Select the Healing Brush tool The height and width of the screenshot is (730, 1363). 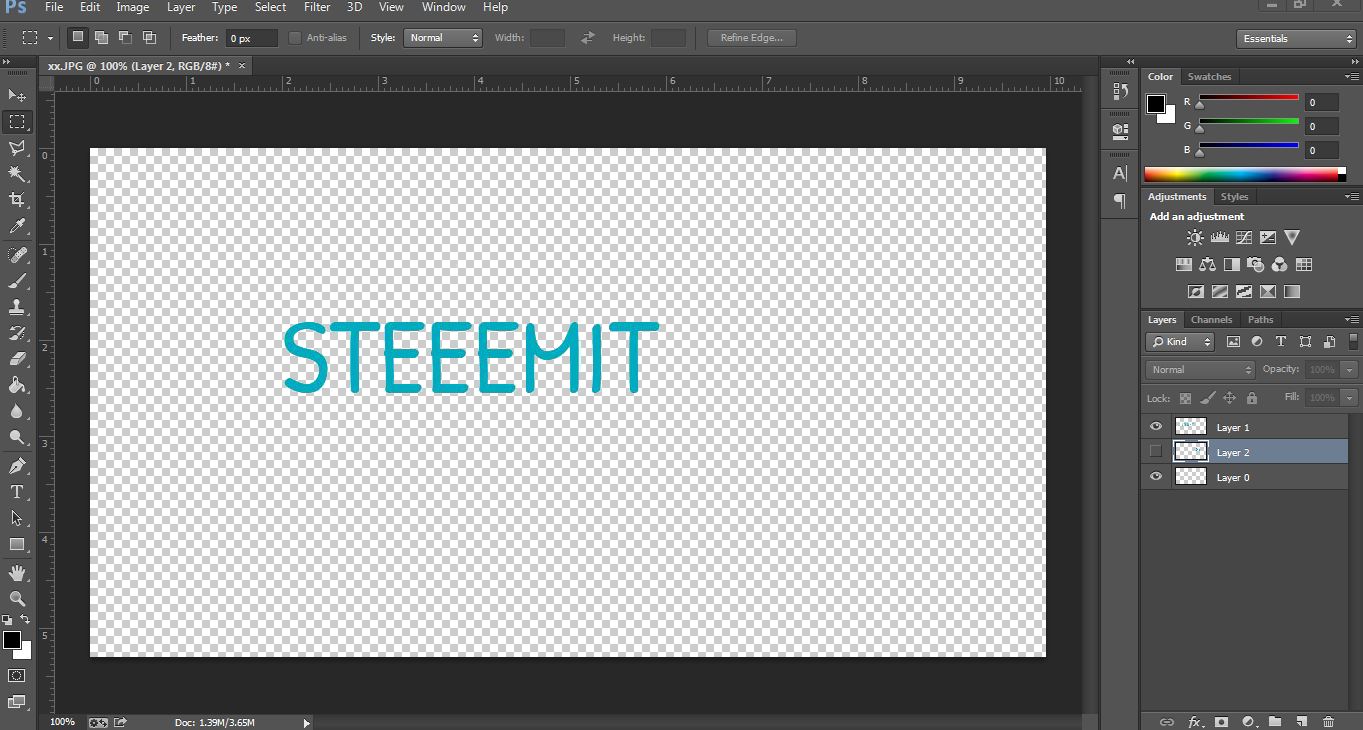pos(17,255)
